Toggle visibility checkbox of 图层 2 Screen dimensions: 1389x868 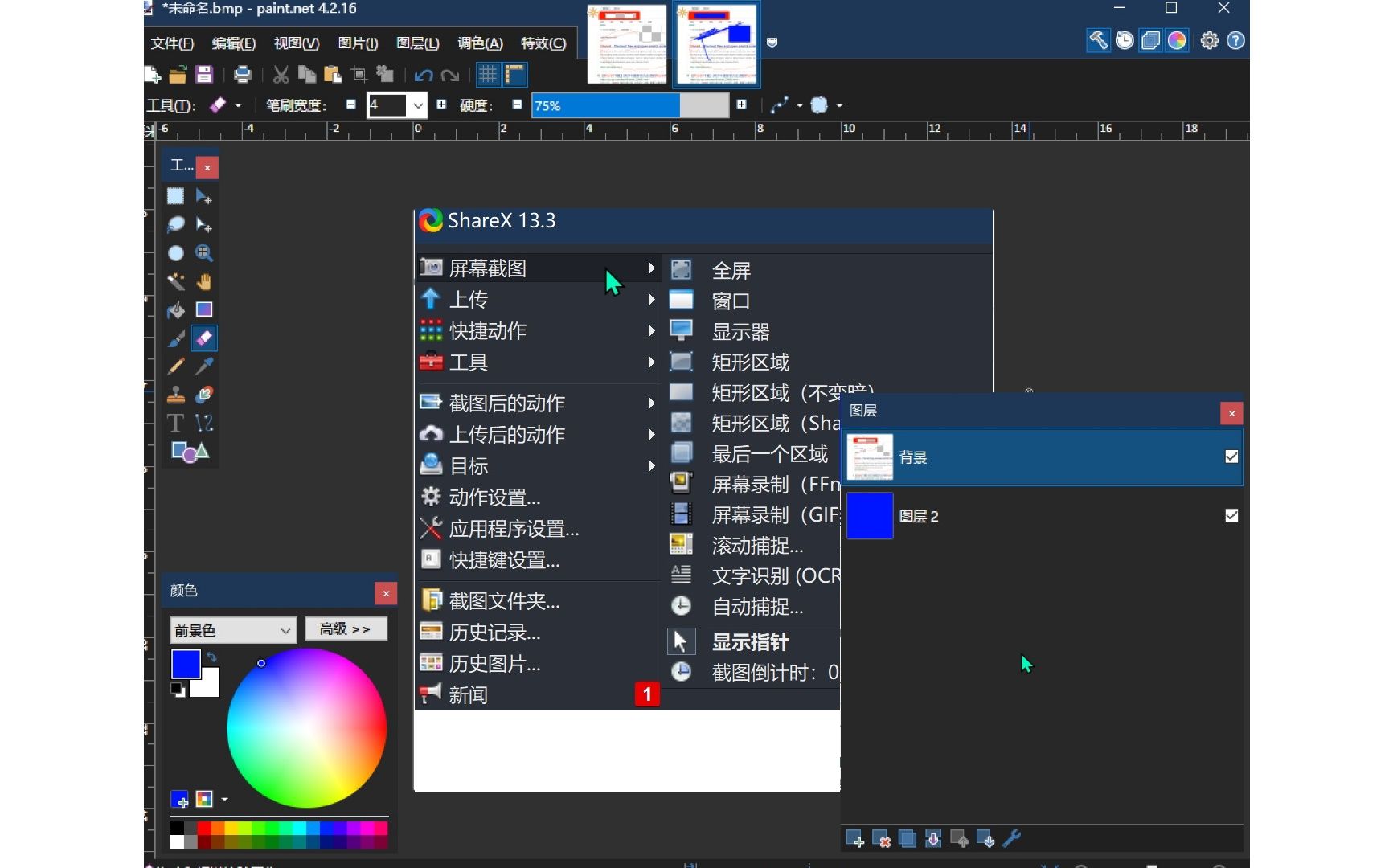click(x=1231, y=515)
